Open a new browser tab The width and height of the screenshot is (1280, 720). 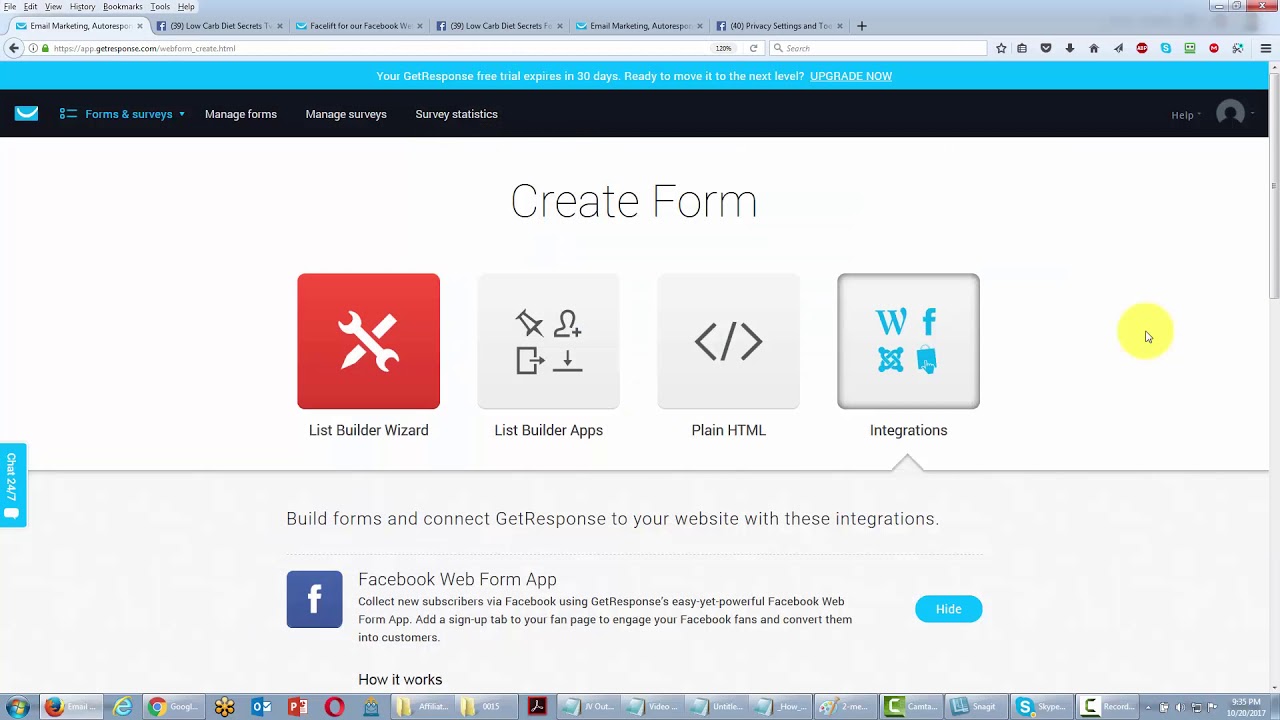tap(861, 26)
